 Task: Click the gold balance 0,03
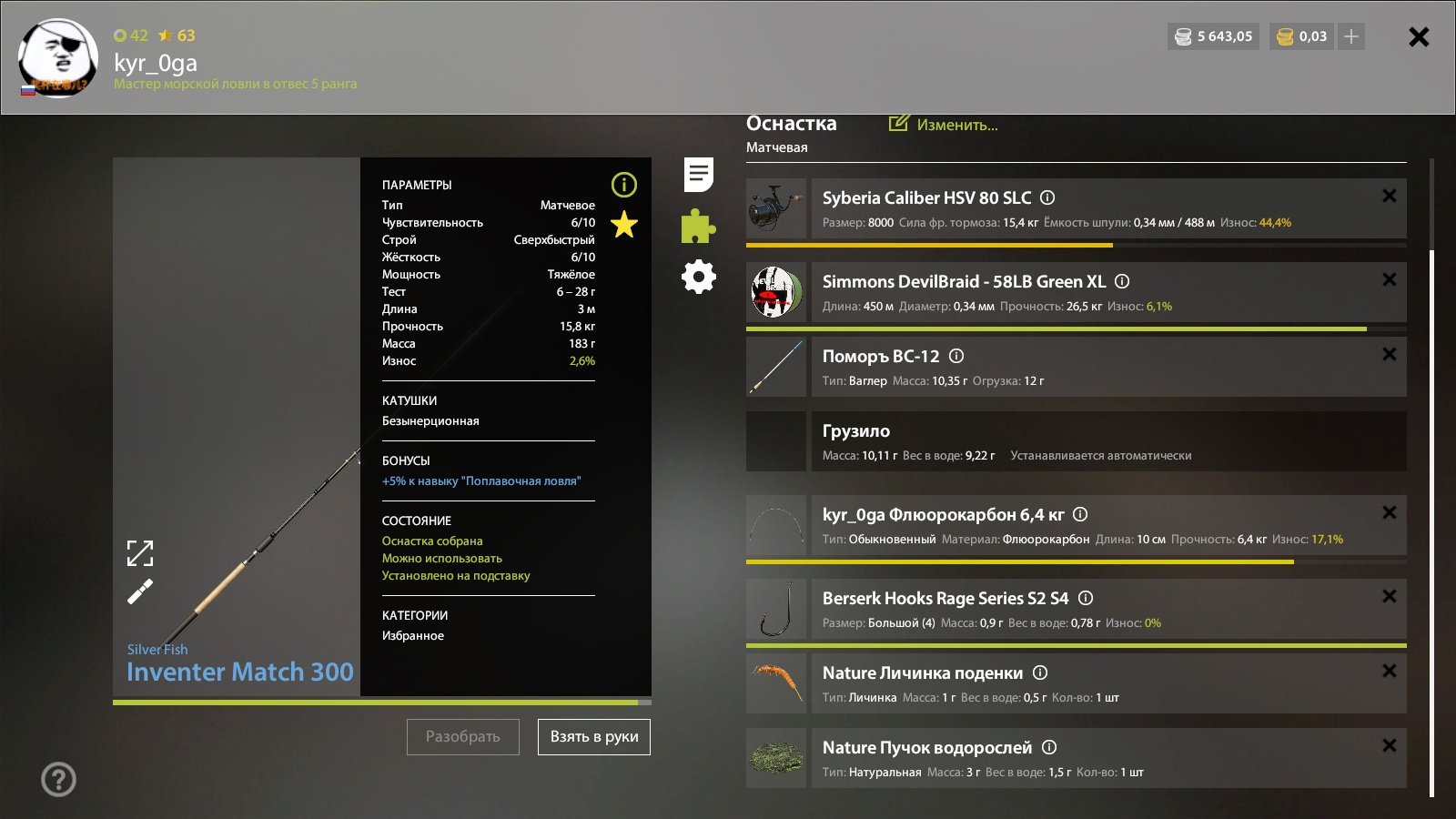click(x=1302, y=36)
